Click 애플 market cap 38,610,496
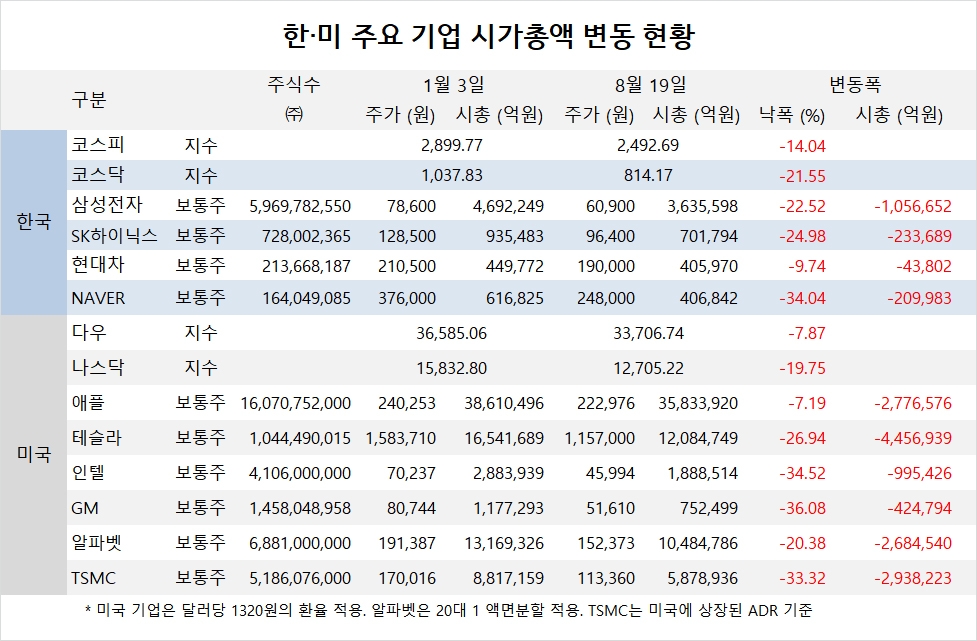Viewport: 977px width, 641px height. click(504, 403)
